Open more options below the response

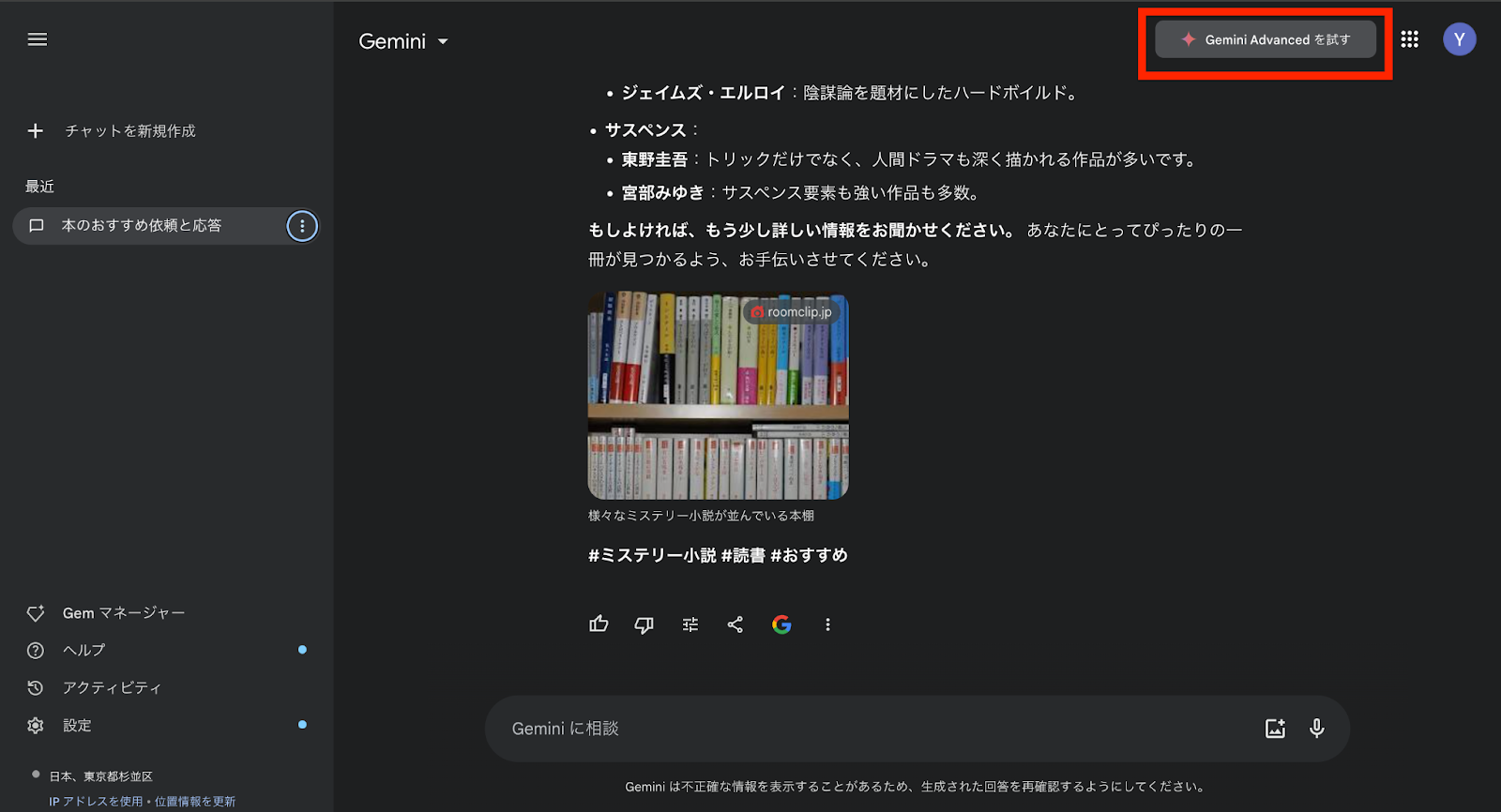point(827,624)
